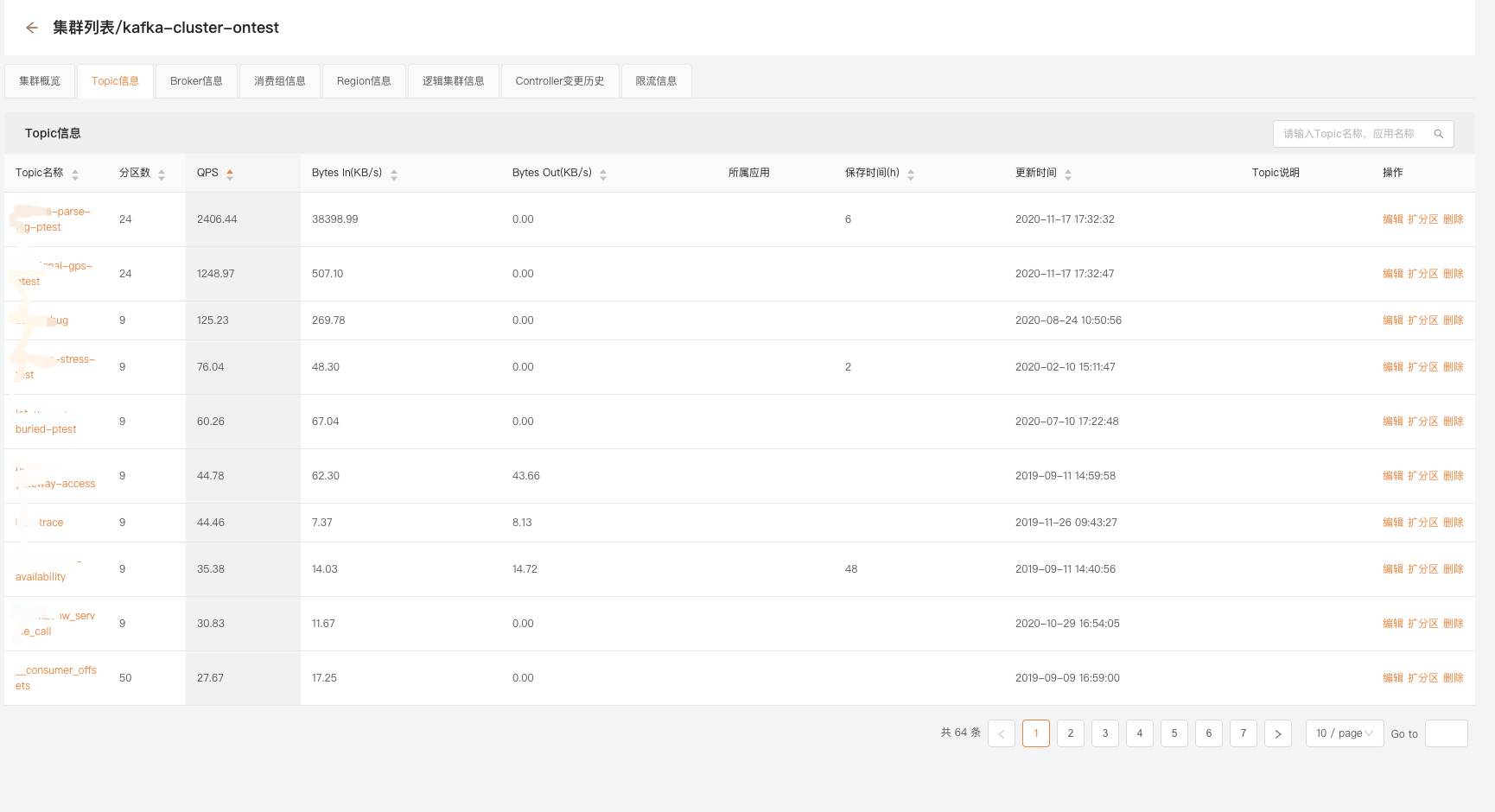Image resolution: width=1495 pixels, height=812 pixels.
Task: Open the stress-test topic link
Action: point(55,367)
